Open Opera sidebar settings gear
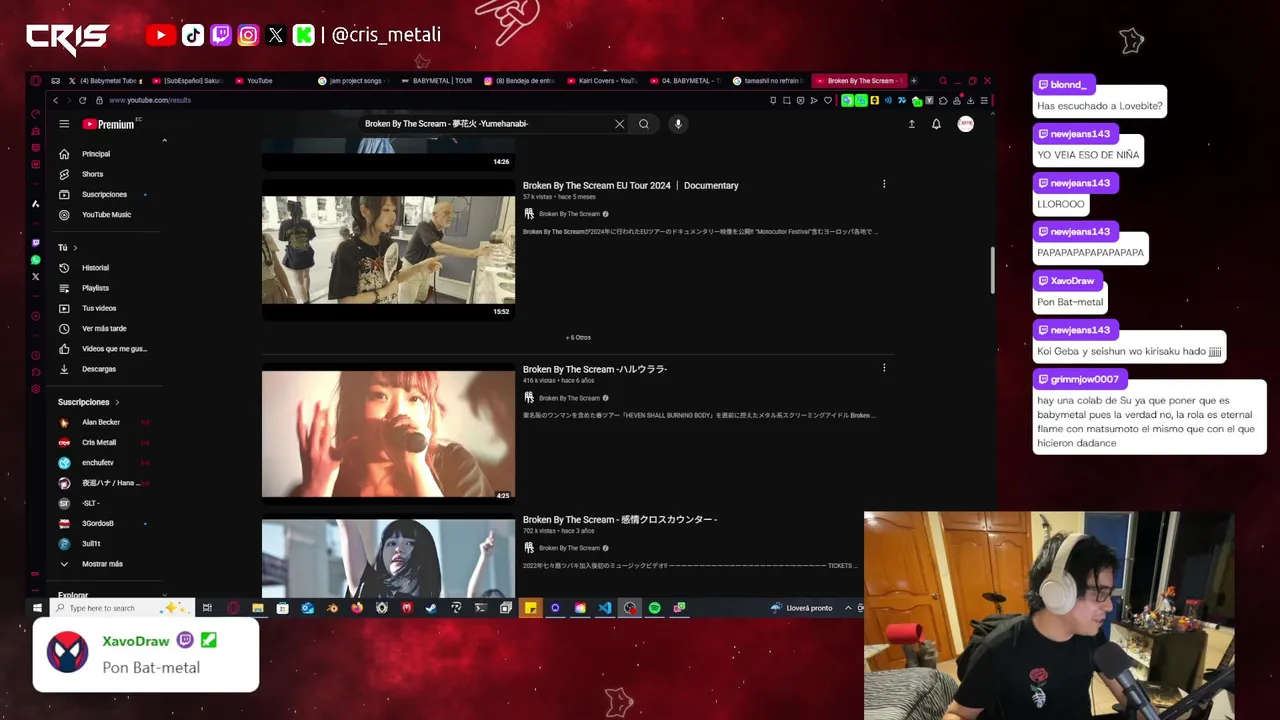The height and width of the screenshot is (720, 1280). 36,389
